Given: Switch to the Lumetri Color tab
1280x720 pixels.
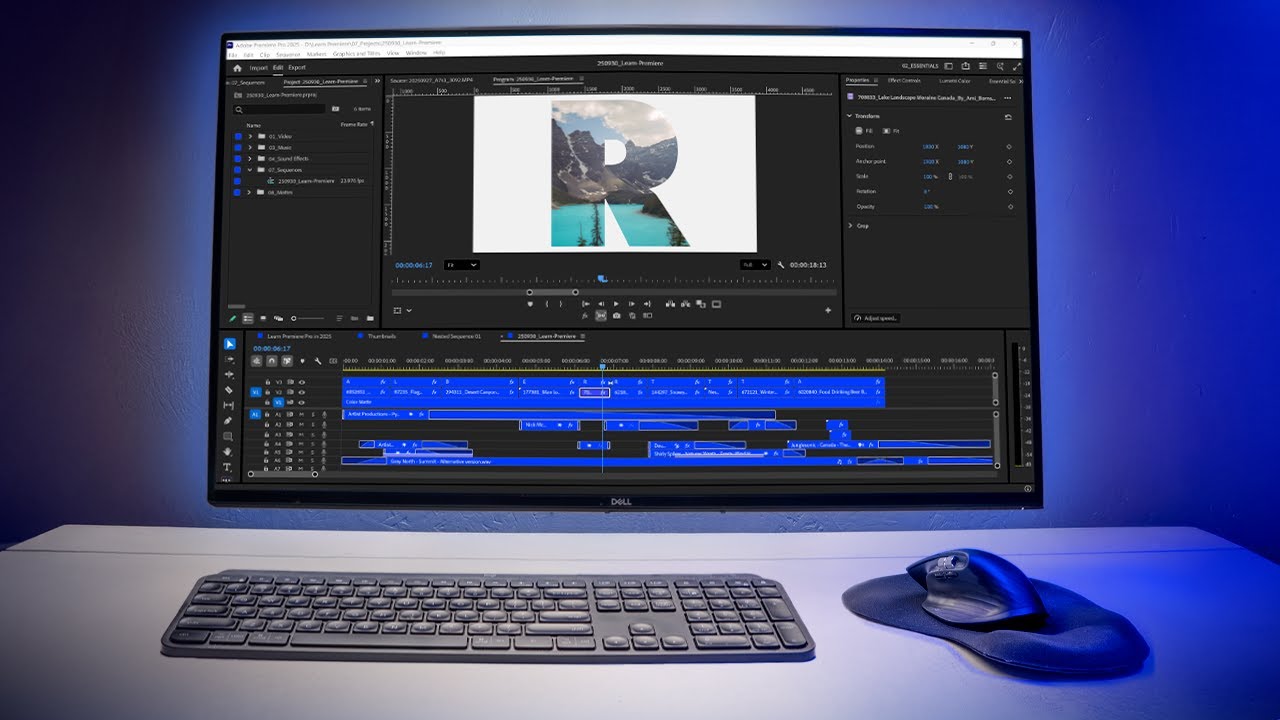Looking at the screenshot, I should [955, 80].
